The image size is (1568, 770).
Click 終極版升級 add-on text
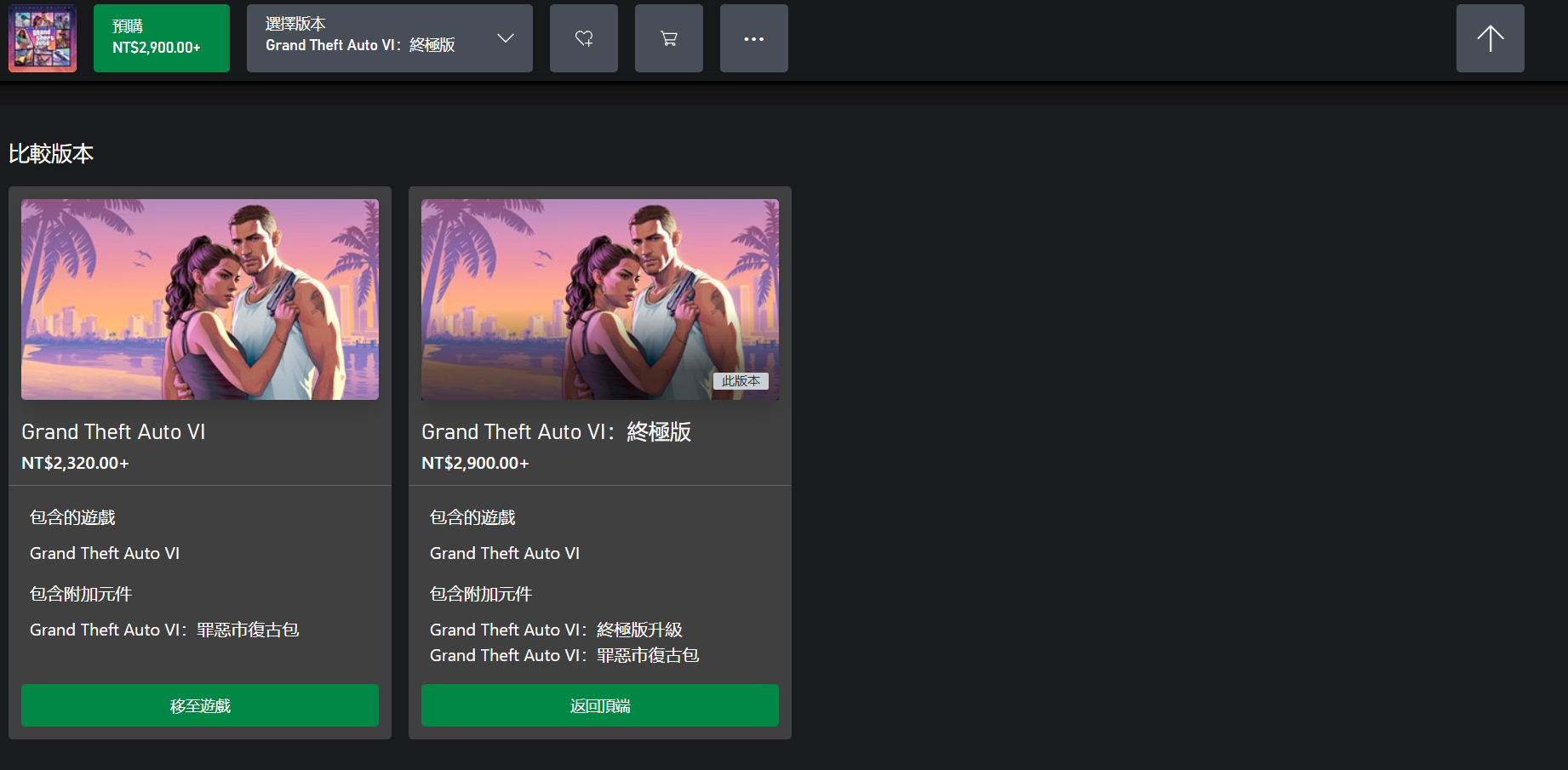[556, 630]
